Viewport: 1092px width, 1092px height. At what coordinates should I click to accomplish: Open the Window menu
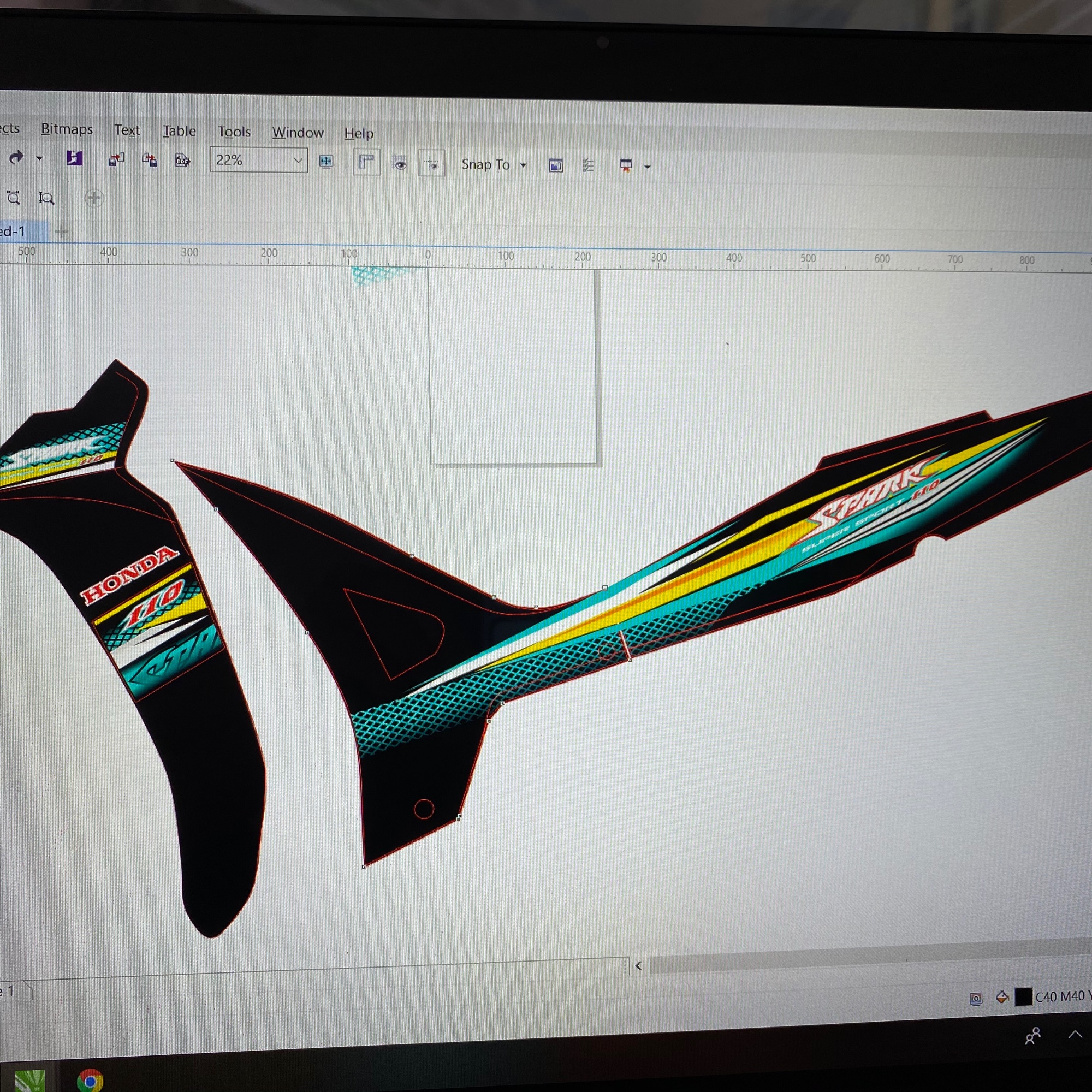click(x=298, y=133)
